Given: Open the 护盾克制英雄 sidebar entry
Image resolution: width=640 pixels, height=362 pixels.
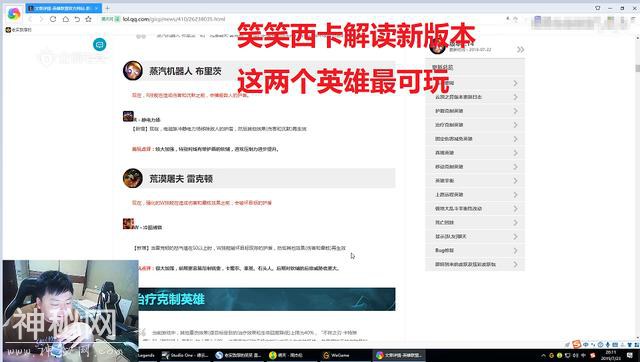Looking at the screenshot, I should click(x=475, y=111).
